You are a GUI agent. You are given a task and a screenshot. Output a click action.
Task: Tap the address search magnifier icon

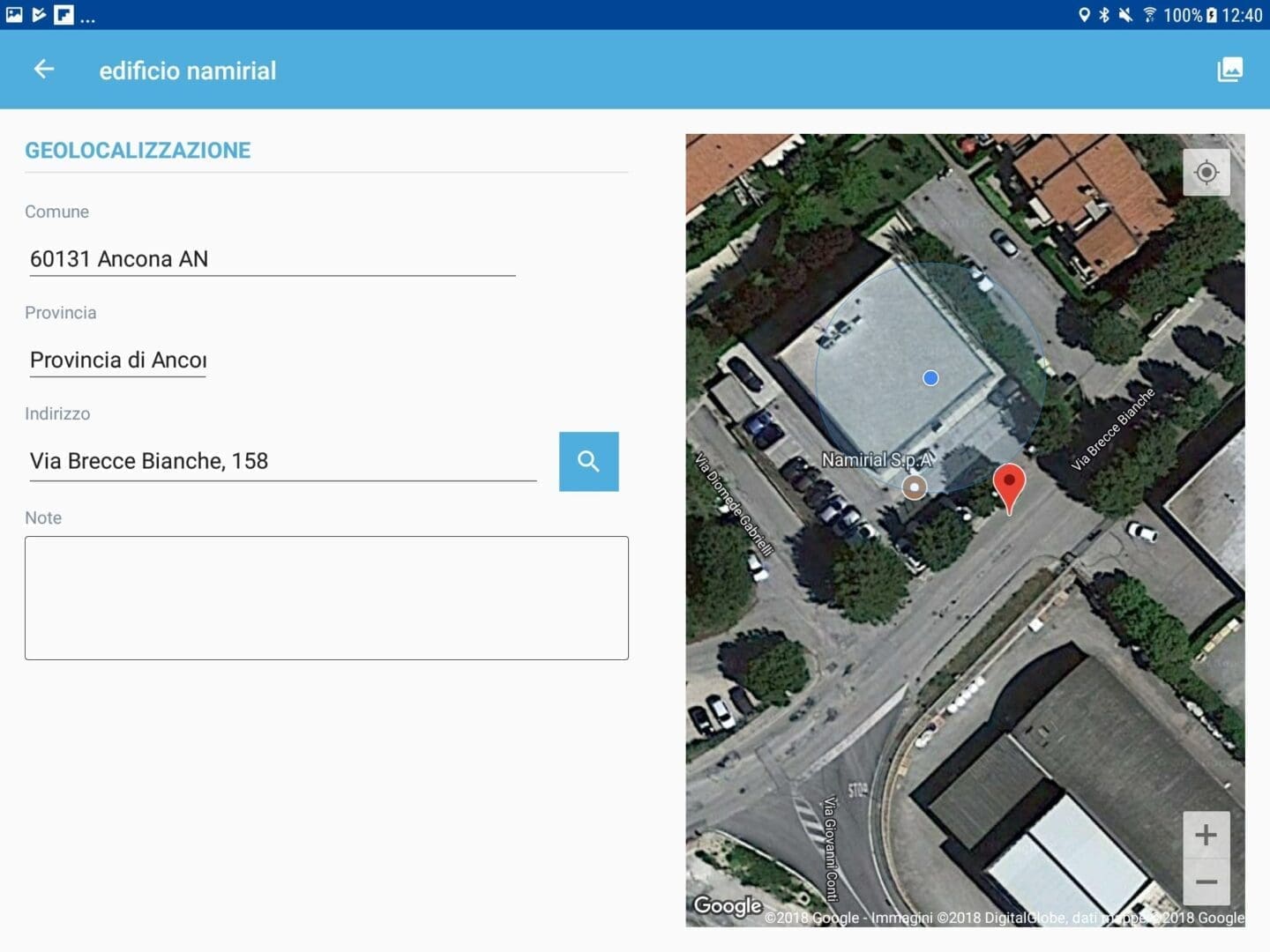[x=588, y=461]
